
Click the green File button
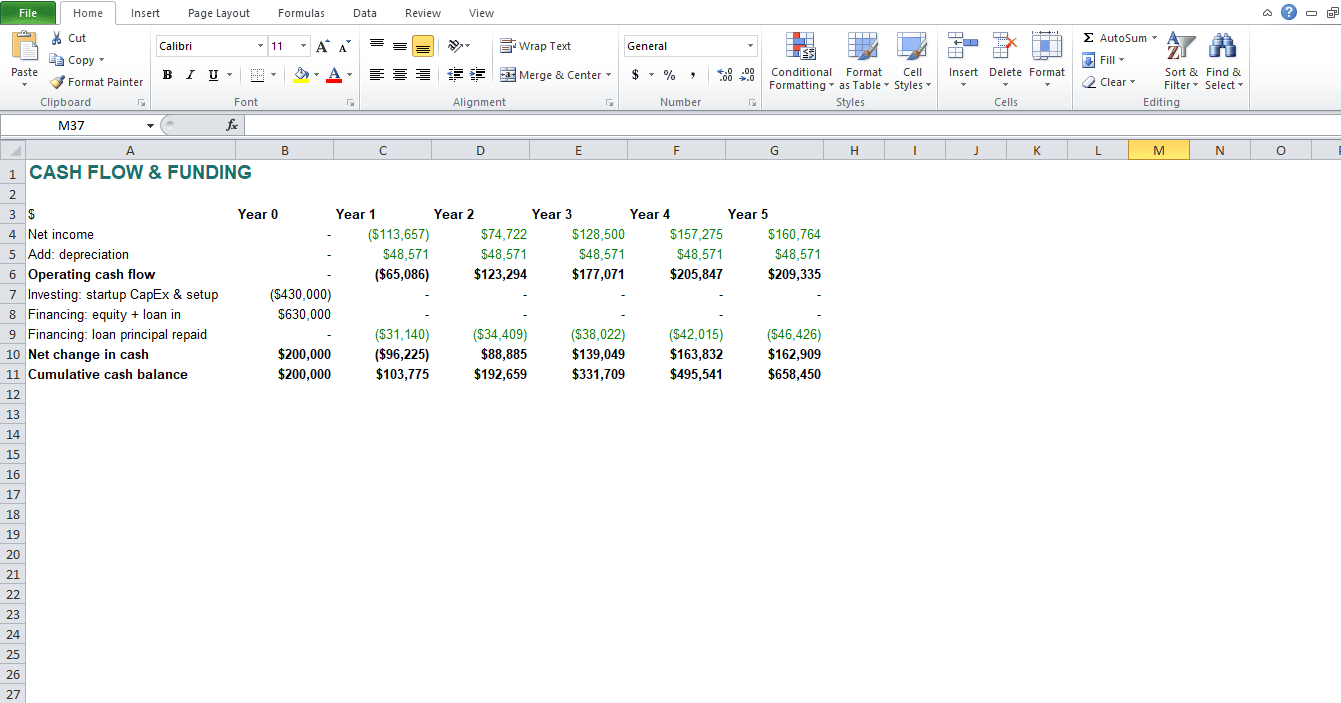(x=28, y=13)
